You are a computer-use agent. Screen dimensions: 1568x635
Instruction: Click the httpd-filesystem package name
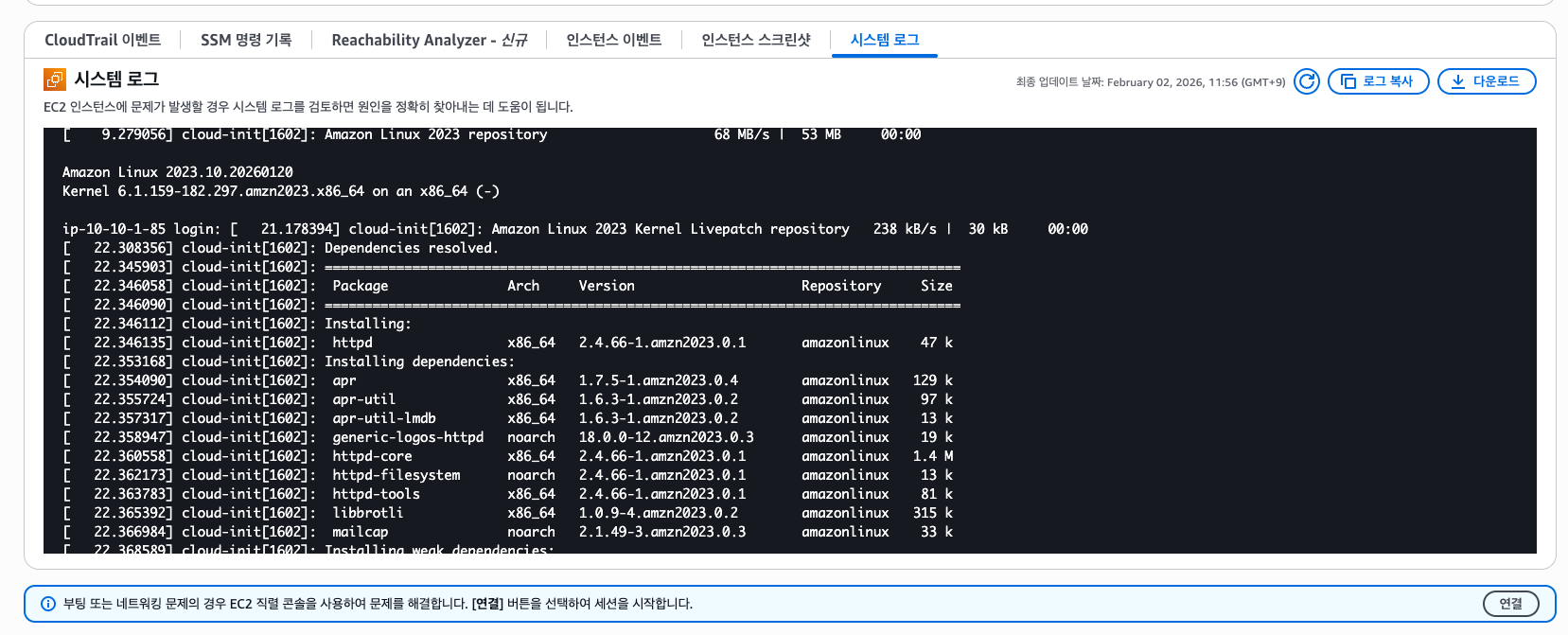click(x=396, y=475)
